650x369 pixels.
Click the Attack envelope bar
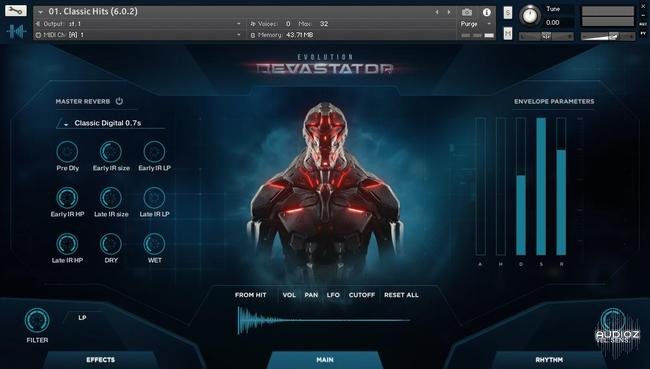click(x=480, y=186)
